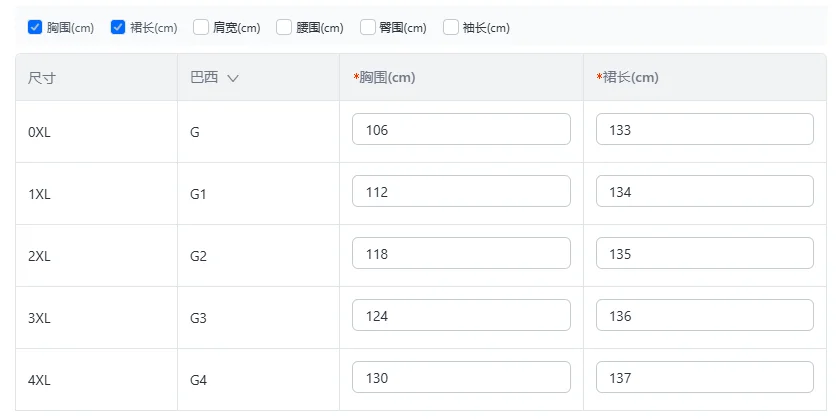Viewport: 836px width, 419px height.
Task: Click 裙长 input showing 134
Action: (704, 192)
